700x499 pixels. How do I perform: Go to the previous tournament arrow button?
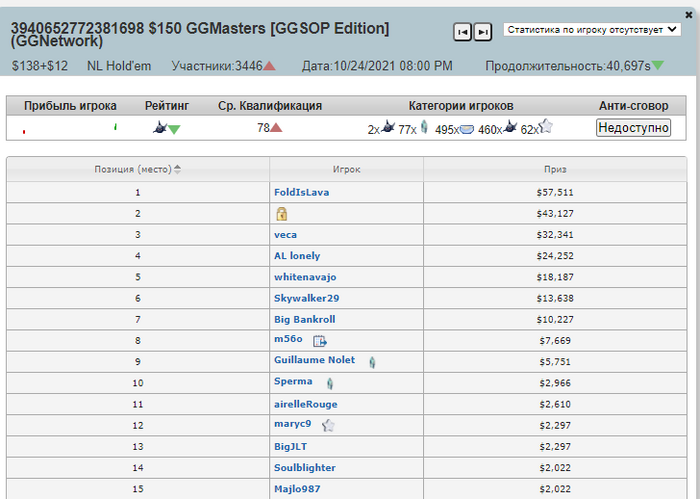462,32
